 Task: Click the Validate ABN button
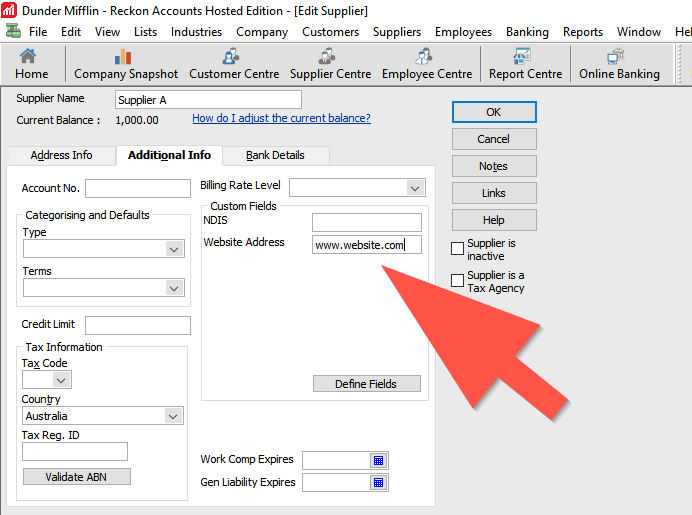tap(76, 477)
